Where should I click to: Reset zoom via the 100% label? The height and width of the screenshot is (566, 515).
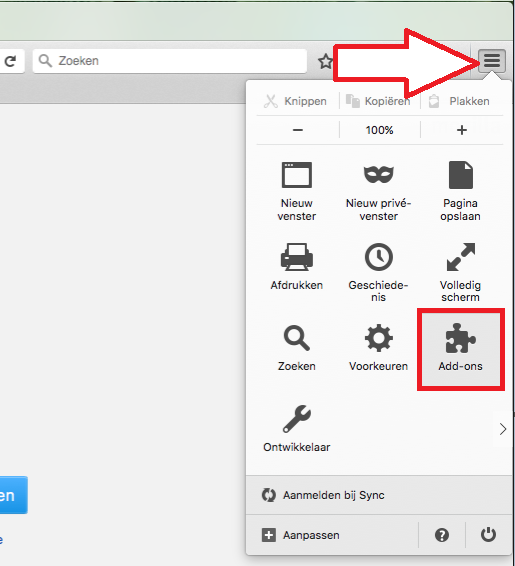click(380, 130)
